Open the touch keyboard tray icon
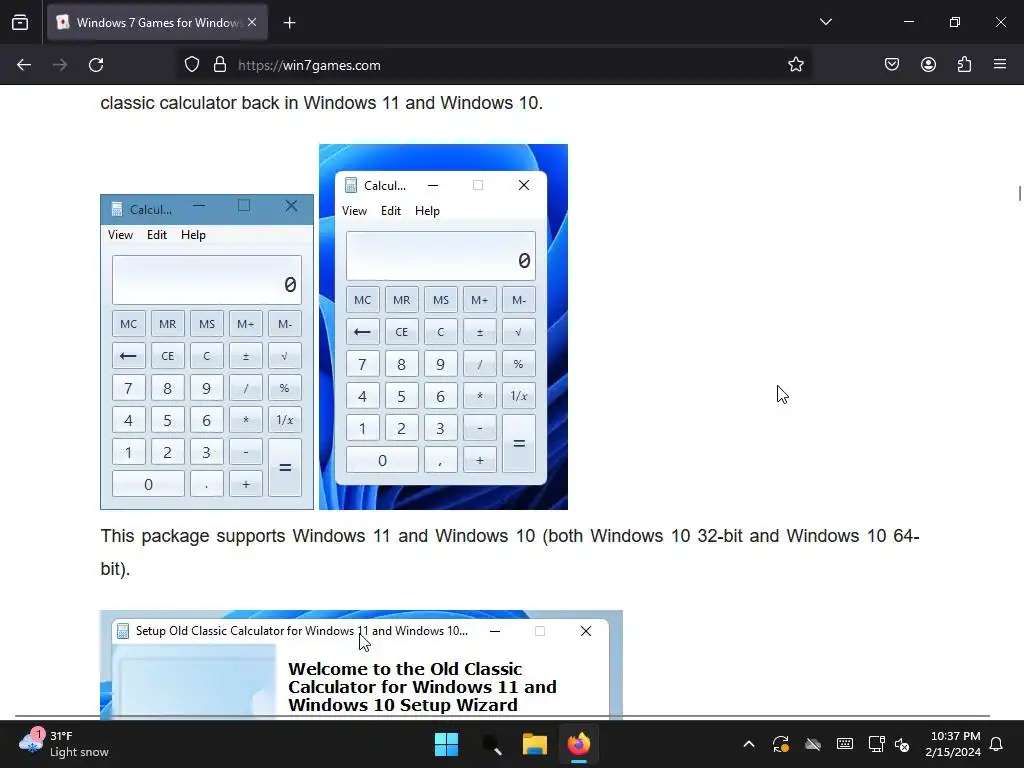Viewport: 1024px width, 768px height. (845, 744)
